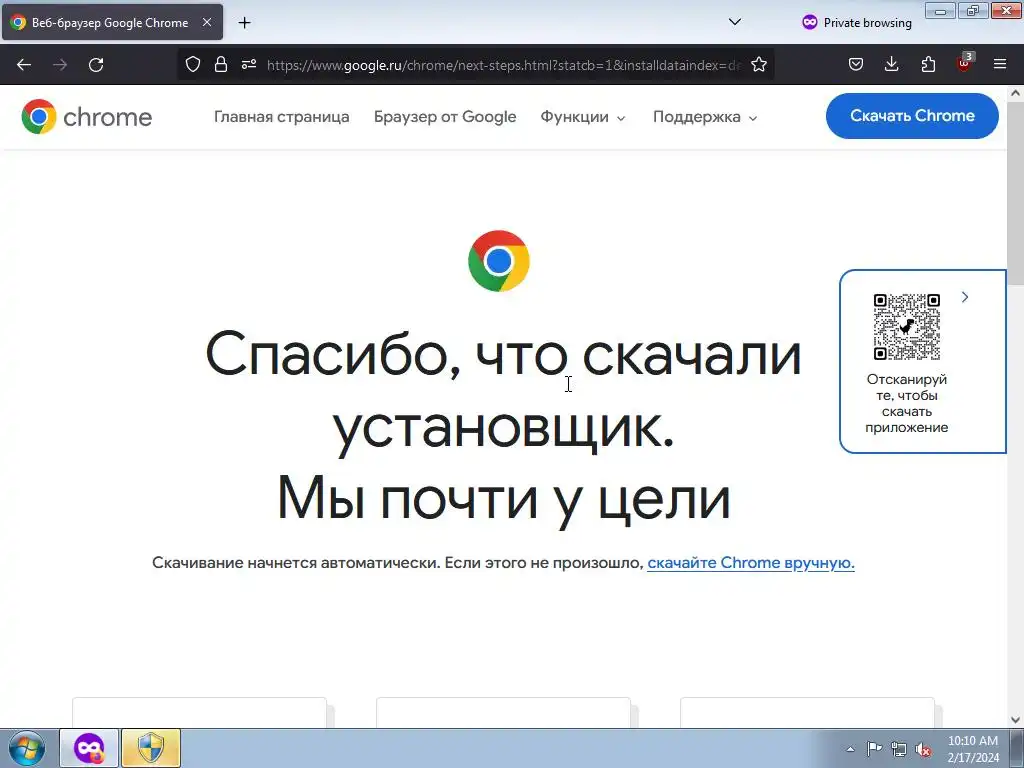Click the network tray icon
Image resolution: width=1024 pixels, height=768 pixels.
pyautogui.click(x=899, y=749)
